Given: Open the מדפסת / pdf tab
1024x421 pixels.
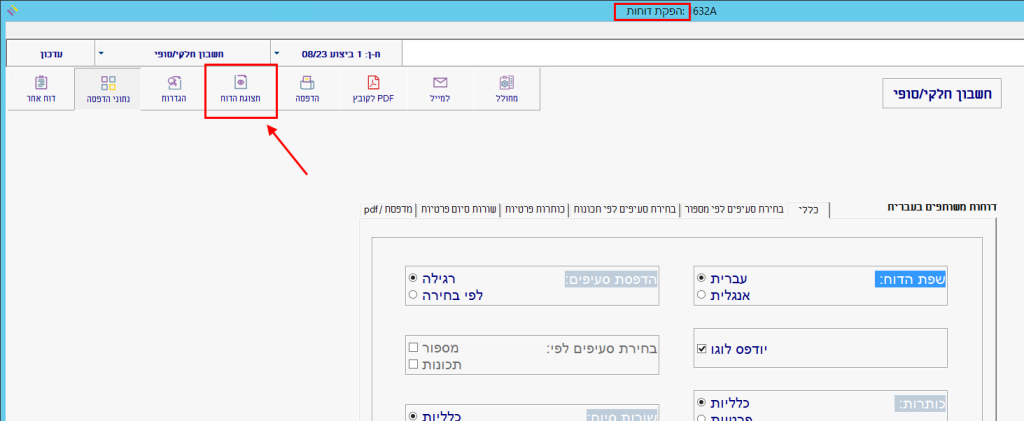Looking at the screenshot, I should [386, 210].
